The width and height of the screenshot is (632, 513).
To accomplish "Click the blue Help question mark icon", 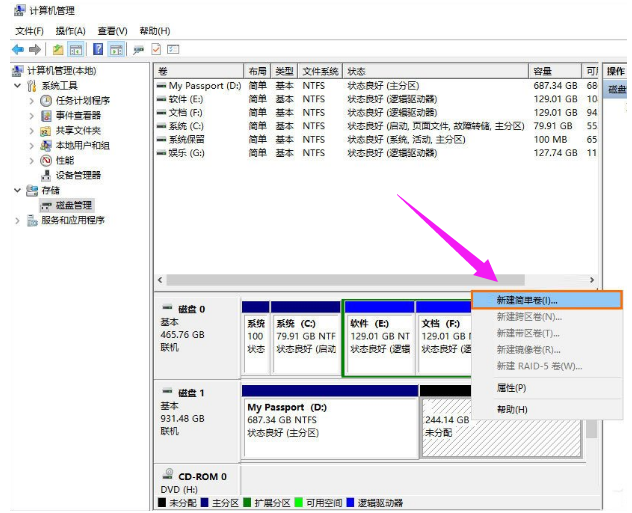I will point(99,49).
